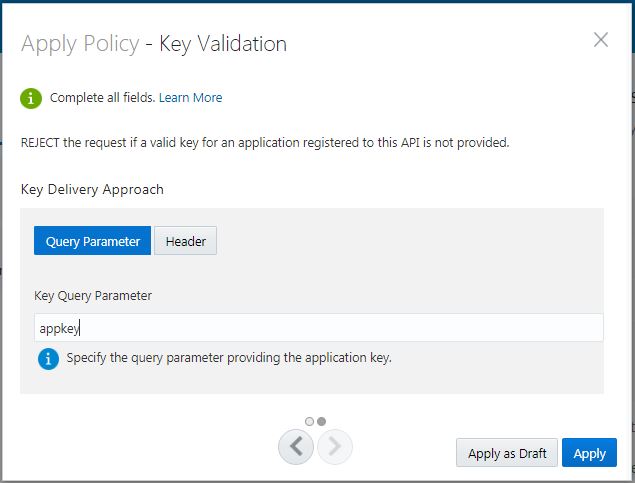Click the Complete all fields message
Screen dimensions: 635x483
click(x=102, y=98)
